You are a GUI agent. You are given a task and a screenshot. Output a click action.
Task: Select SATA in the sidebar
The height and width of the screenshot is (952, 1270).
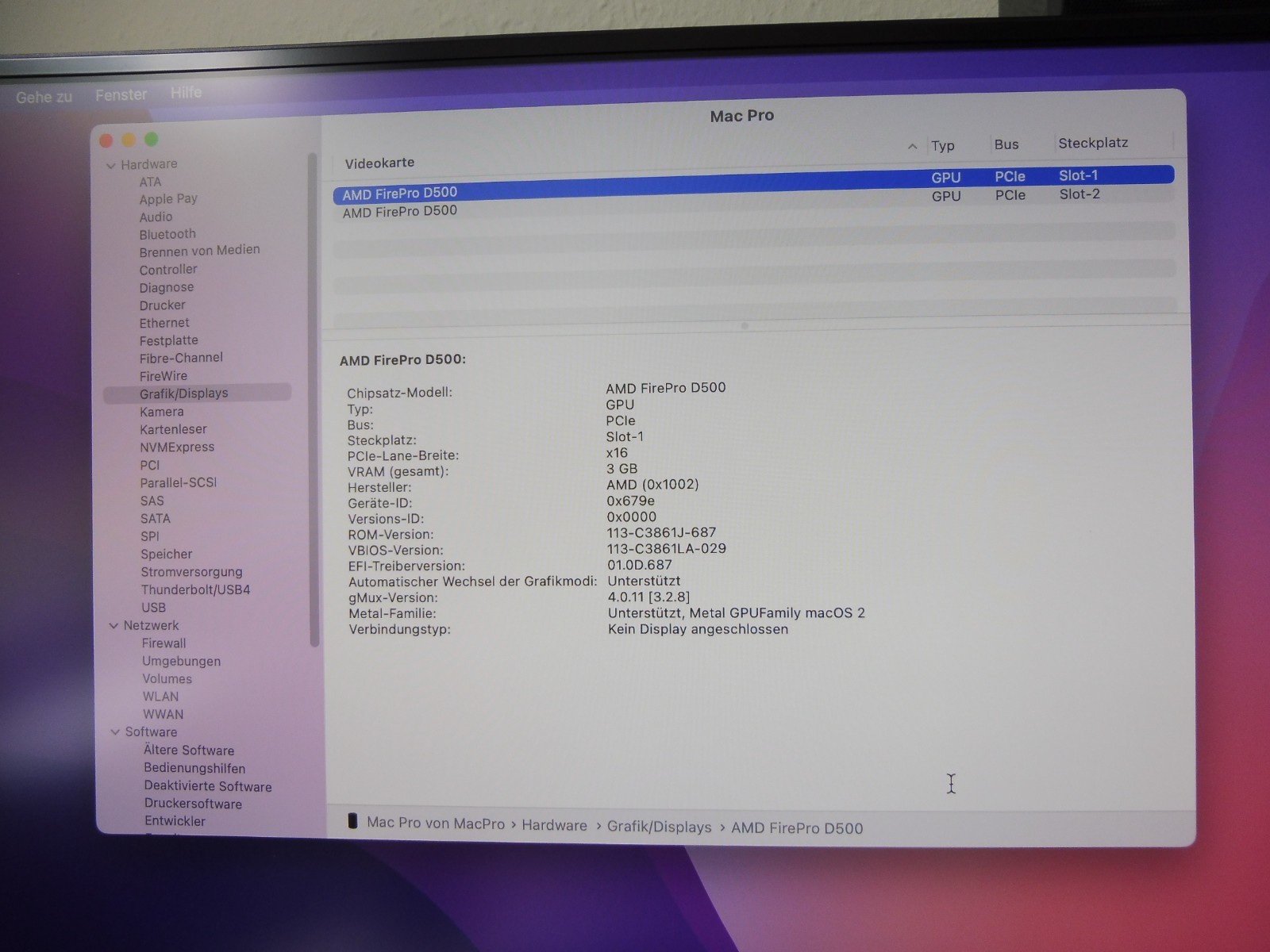click(x=156, y=518)
